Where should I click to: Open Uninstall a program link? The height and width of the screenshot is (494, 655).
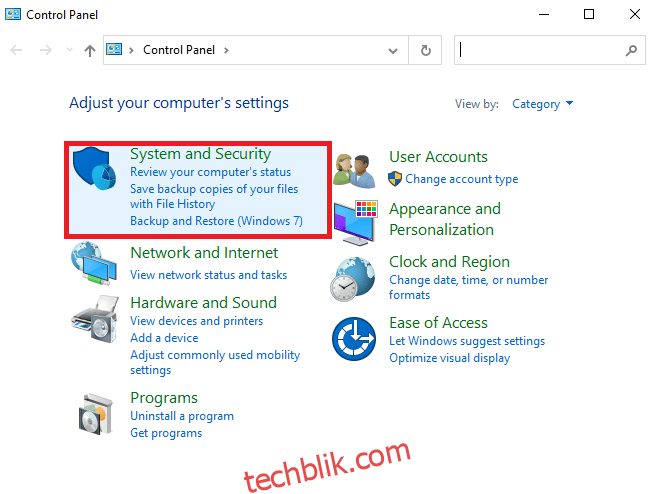click(x=182, y=416)
